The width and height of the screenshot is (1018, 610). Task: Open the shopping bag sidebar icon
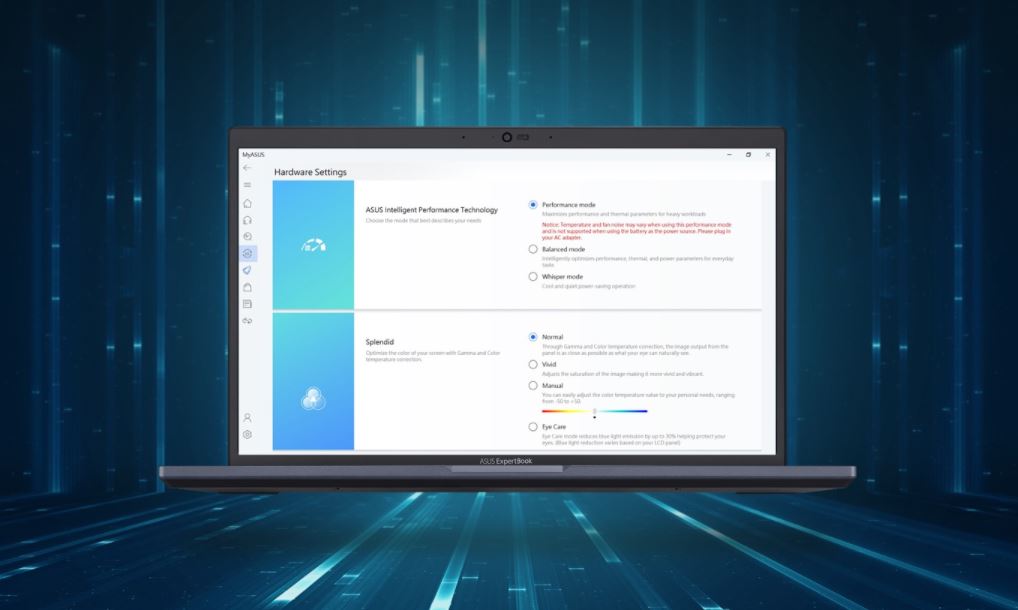(247, 287)
